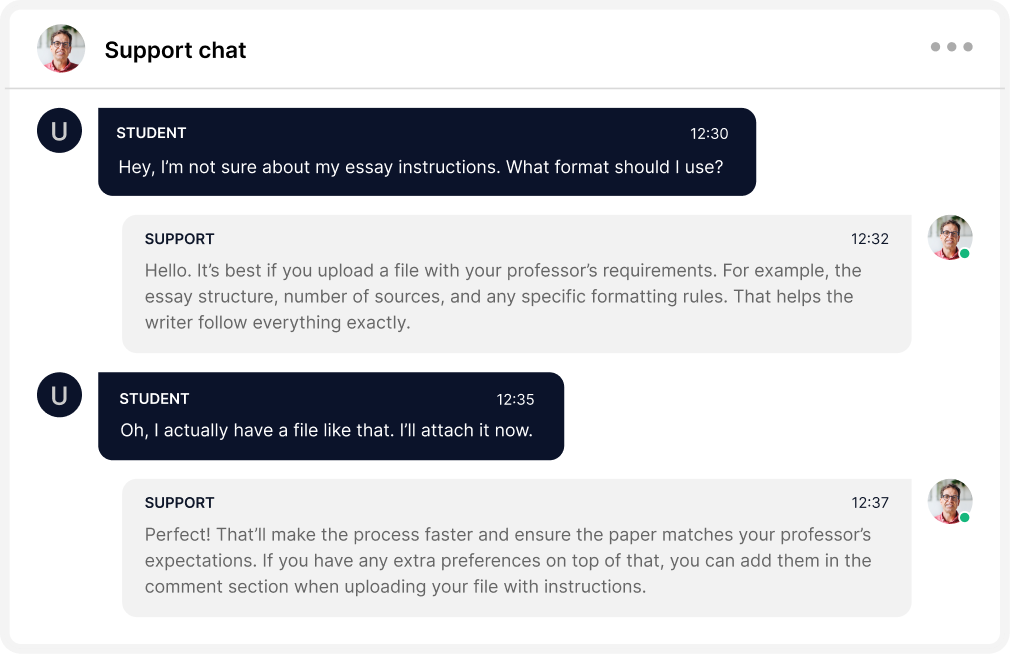Click the first 'SUPPORT' sender label
Viewport: 1010px width, 654px height.
tap(179, 239)
